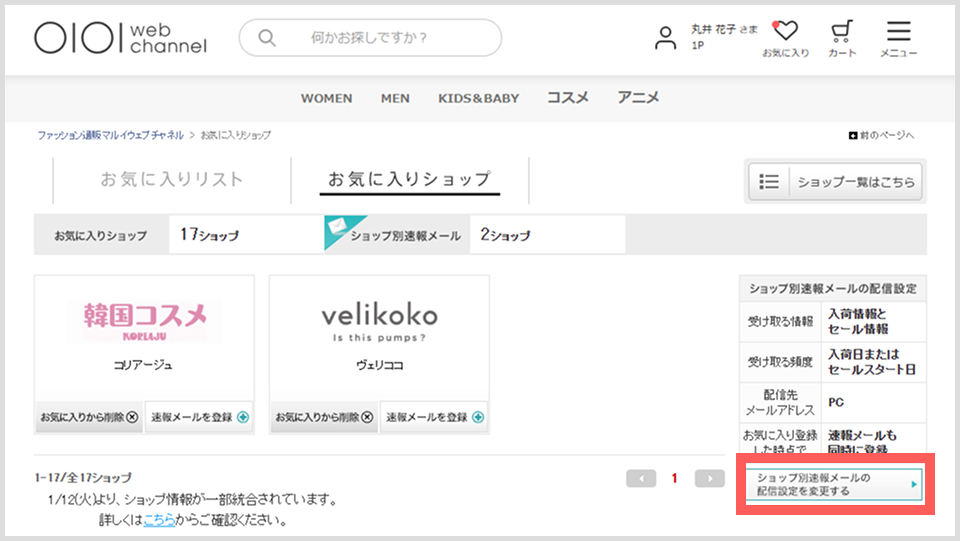The image size is (960, 541).
Task: Switch to お気に入りショップ tab
Action: pyautogui.click(x=410, y=179)
